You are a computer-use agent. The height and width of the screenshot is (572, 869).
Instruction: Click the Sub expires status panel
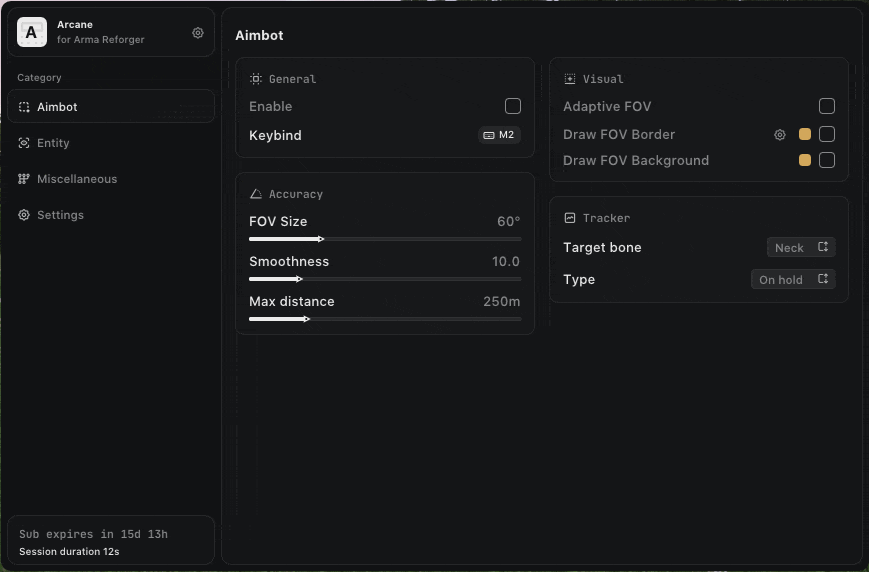click(x=110, y=541)
